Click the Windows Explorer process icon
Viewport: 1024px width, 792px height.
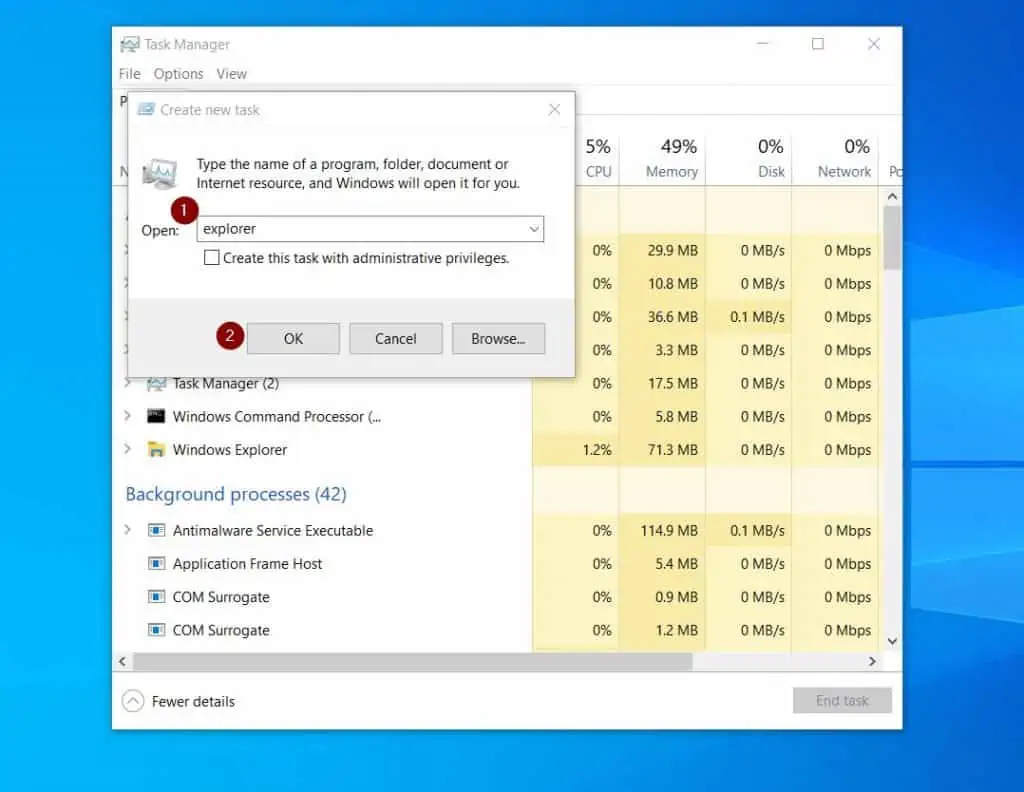155,450
